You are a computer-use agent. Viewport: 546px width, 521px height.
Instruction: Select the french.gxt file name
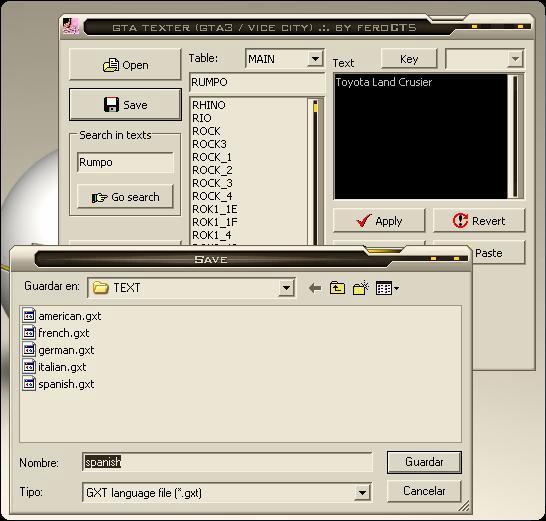click(64, 333)
